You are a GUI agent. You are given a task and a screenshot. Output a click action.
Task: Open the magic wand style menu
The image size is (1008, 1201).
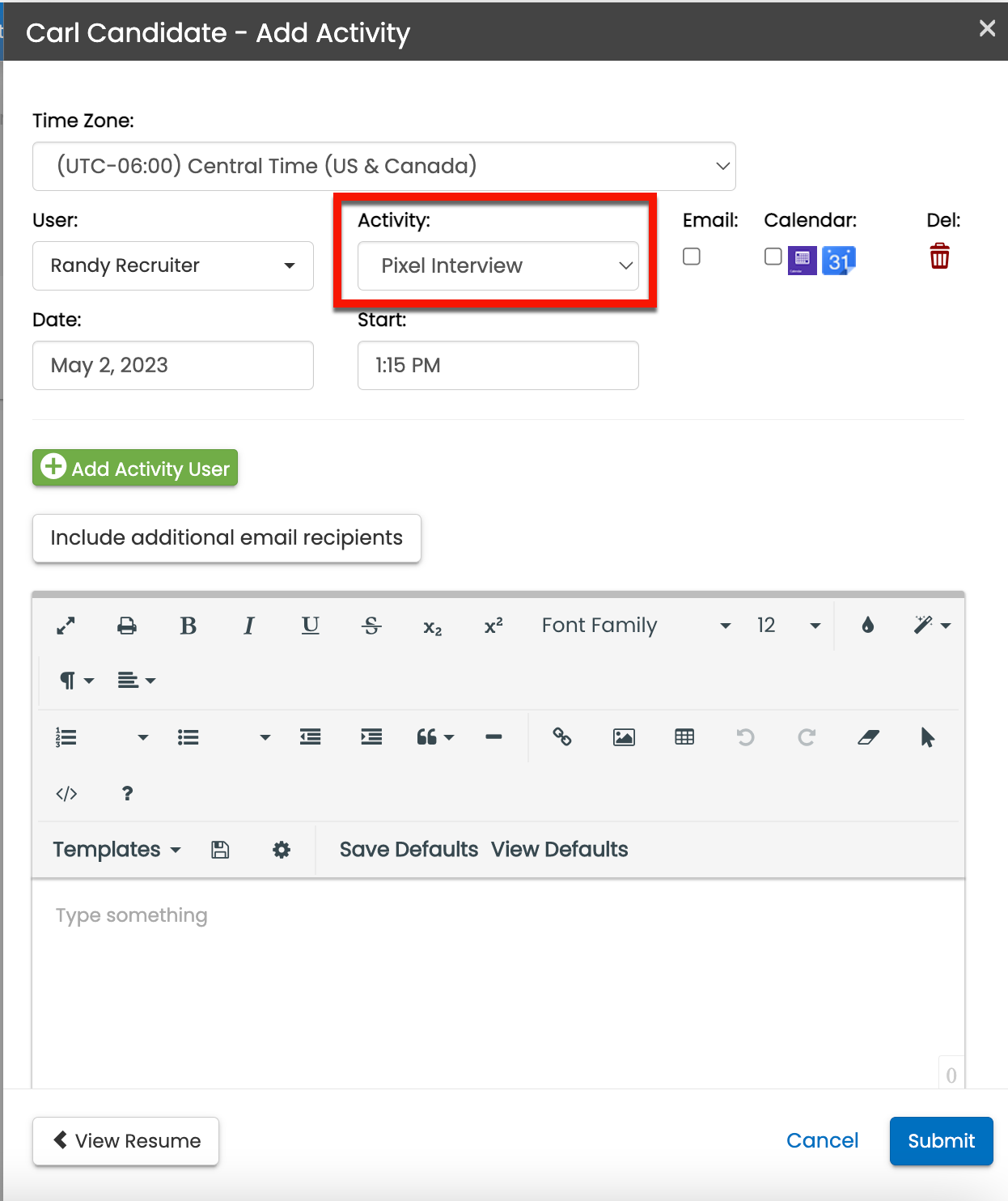click(932, 625)
